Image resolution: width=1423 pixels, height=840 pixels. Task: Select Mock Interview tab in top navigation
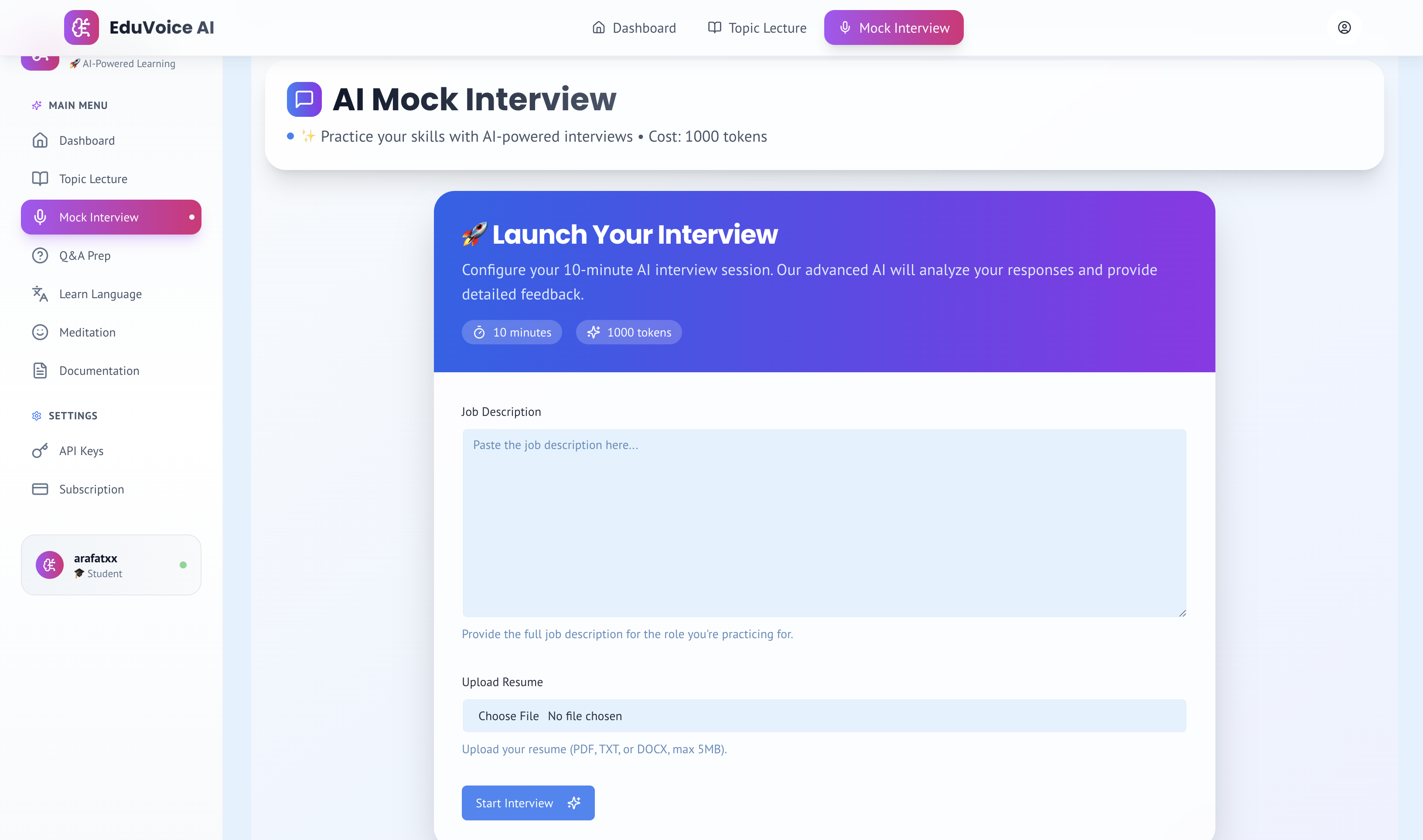click(x=894, y=28)
